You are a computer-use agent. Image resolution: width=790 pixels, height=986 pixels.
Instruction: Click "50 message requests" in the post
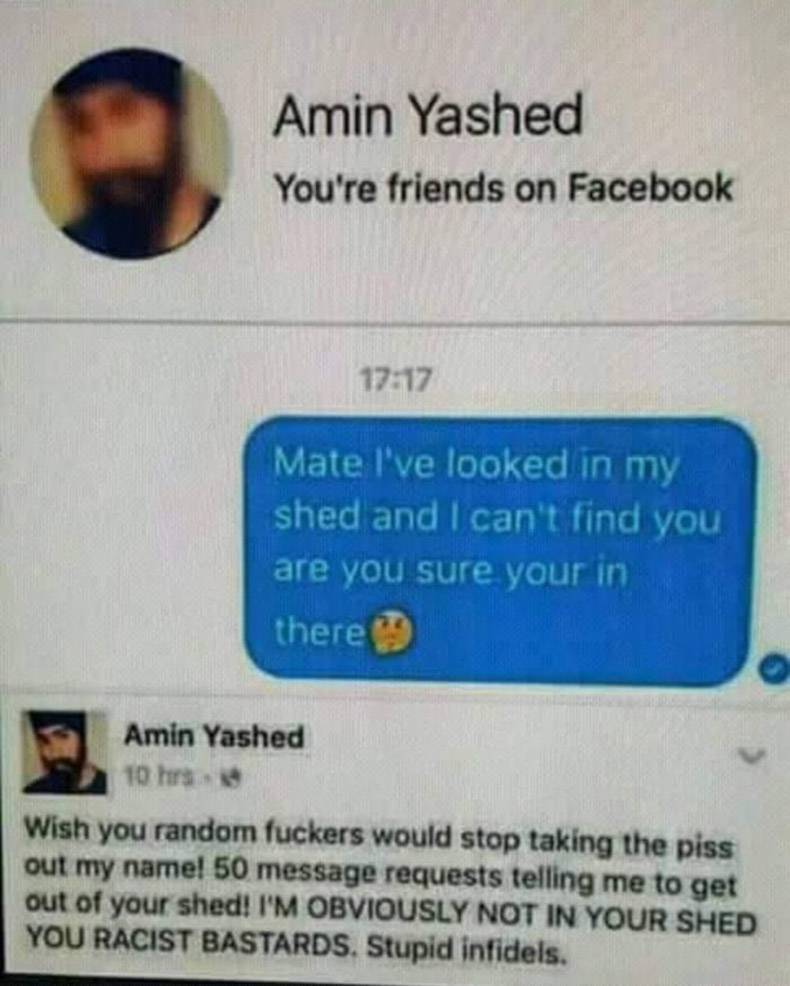click(358, 873)
